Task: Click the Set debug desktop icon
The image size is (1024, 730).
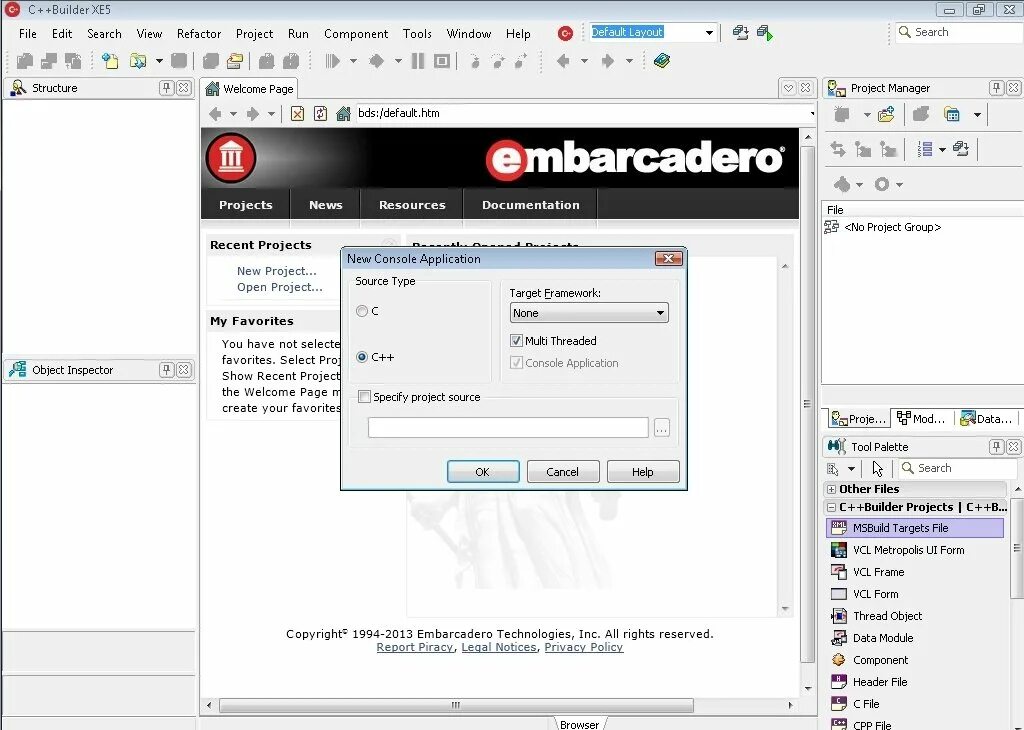Action: (x=764, y=33)
